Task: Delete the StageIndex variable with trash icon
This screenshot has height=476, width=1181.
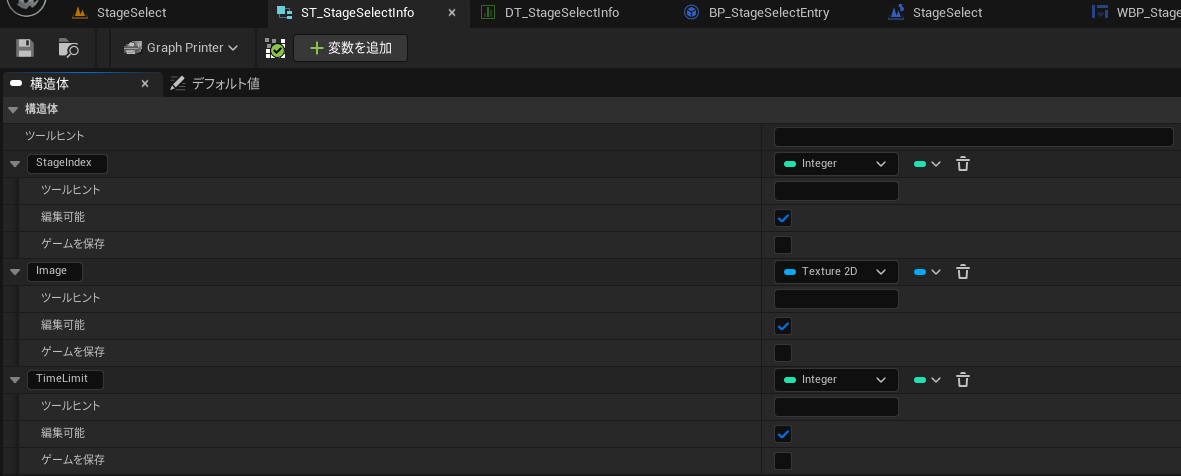Action: pyautogui.click(x=962, y=164)
